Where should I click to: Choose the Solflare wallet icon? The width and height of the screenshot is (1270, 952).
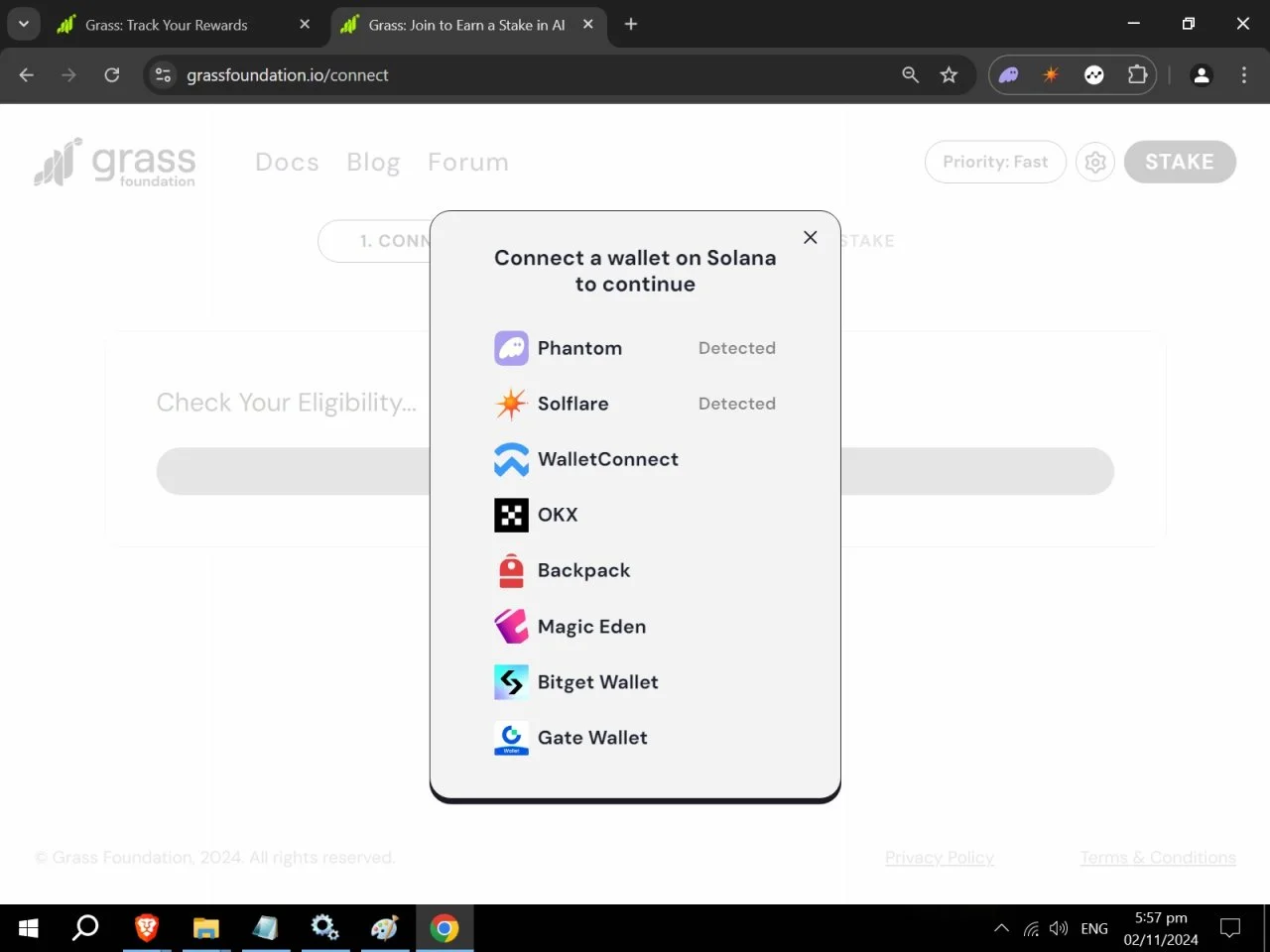coord(511,404)
